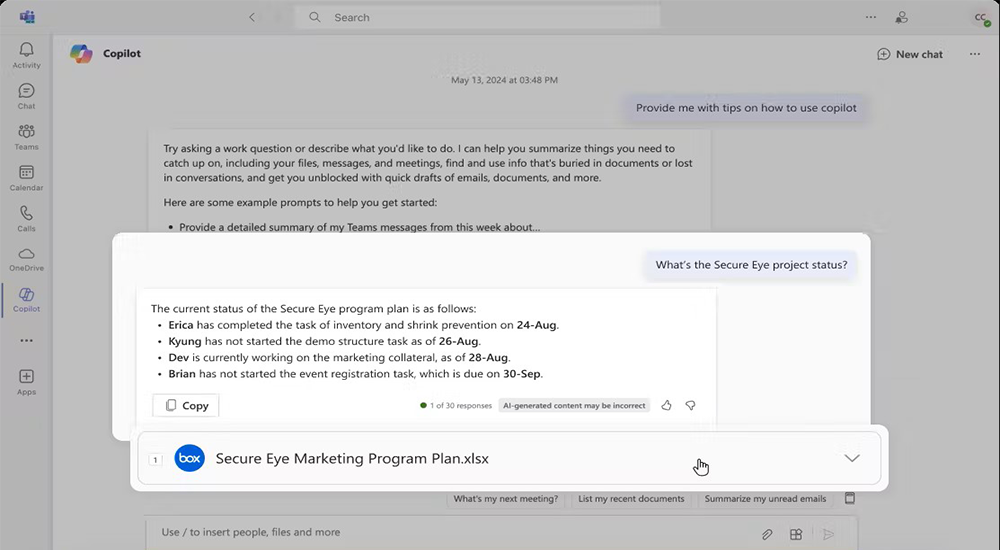Viewport: 1000px width, 550px height.
Task: Click the May 13, 2024 timestamp
Action: point(504,80)
